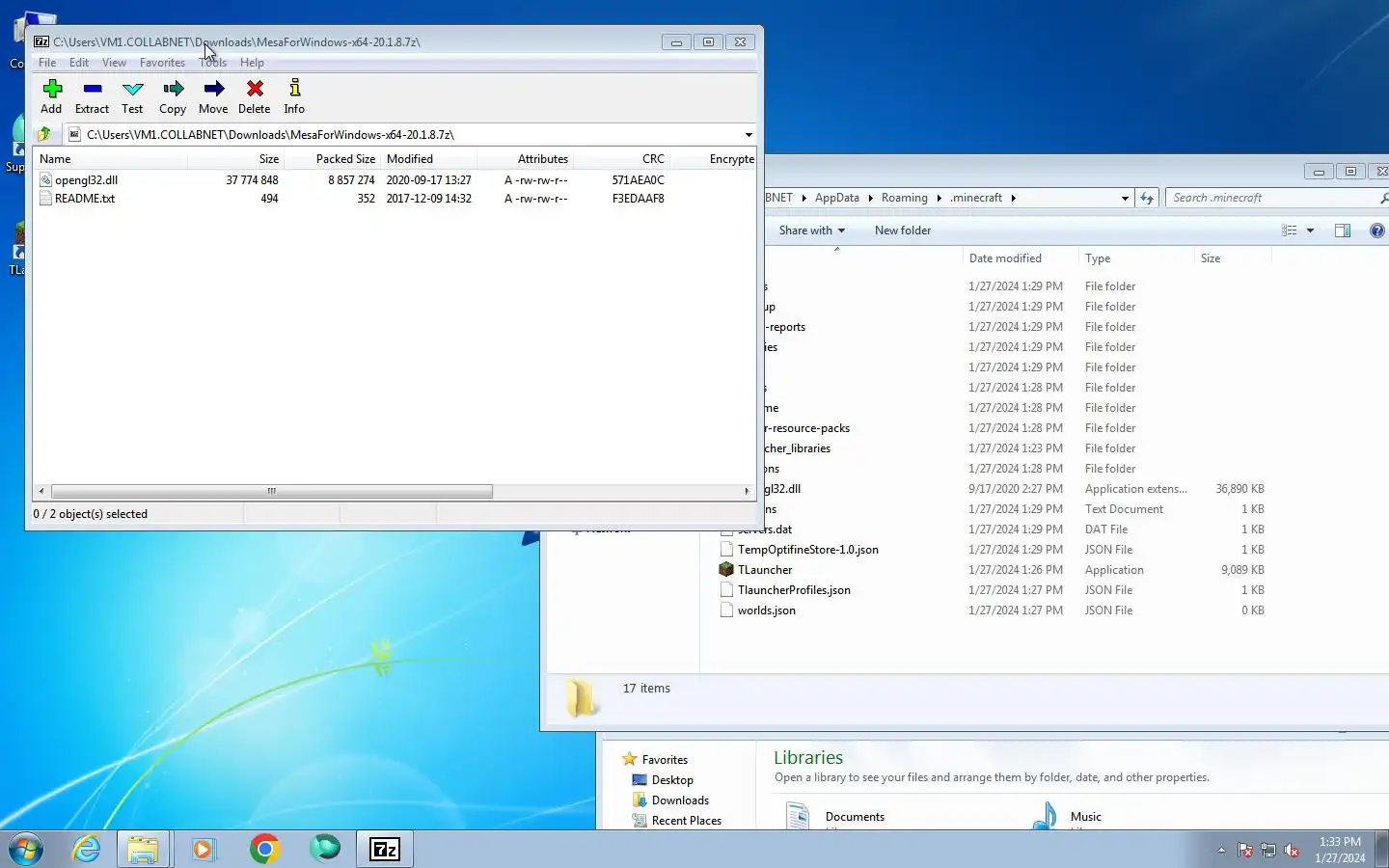Viewport: 1389px width, 868px height.
Task: Open the Start menu
Action: pos(25,850)
